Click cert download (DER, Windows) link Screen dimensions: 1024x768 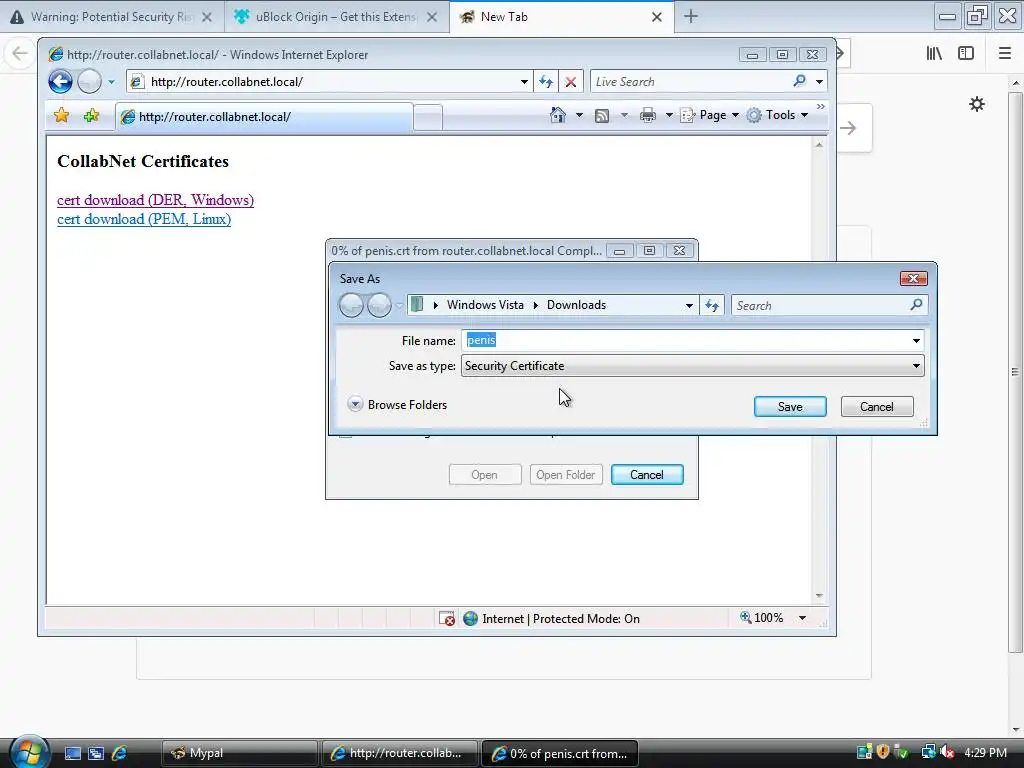pyautogui.click(x=155, y=200)
